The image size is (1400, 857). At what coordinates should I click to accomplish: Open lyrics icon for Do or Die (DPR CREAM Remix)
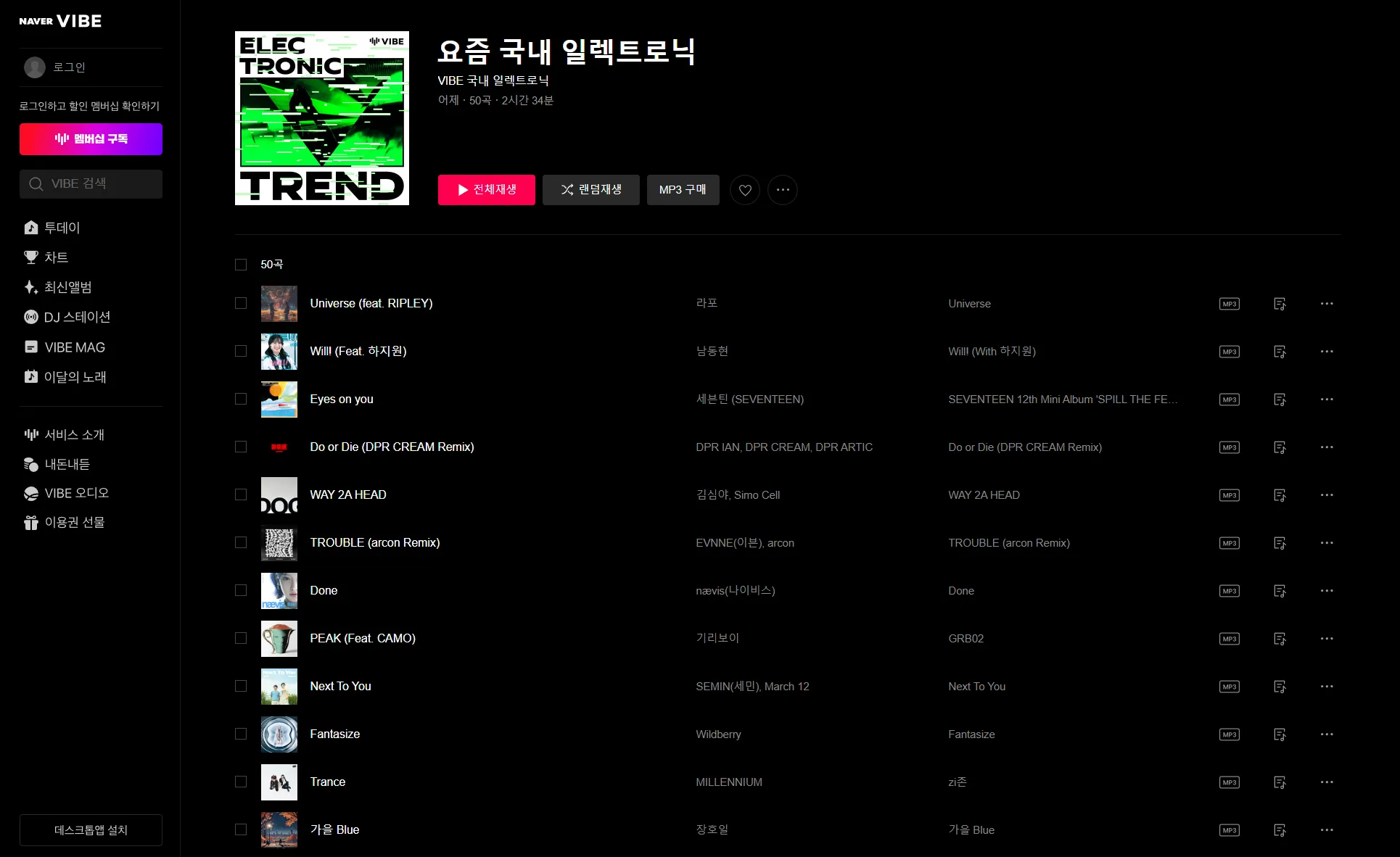(1280, 447)
